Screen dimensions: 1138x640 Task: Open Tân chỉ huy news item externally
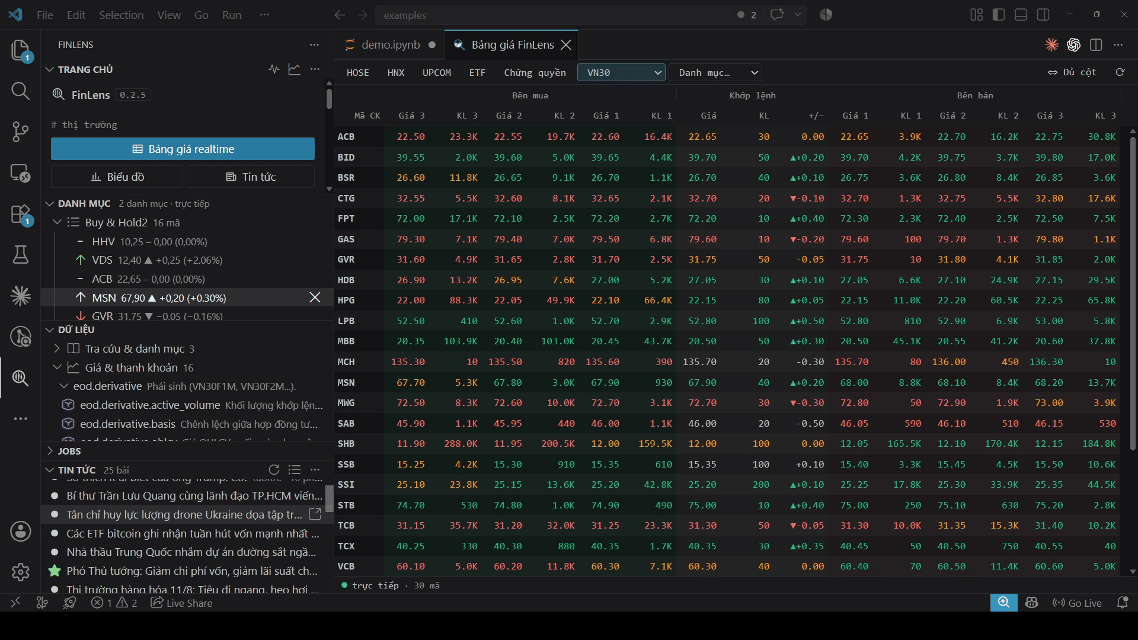click(315, 514)
